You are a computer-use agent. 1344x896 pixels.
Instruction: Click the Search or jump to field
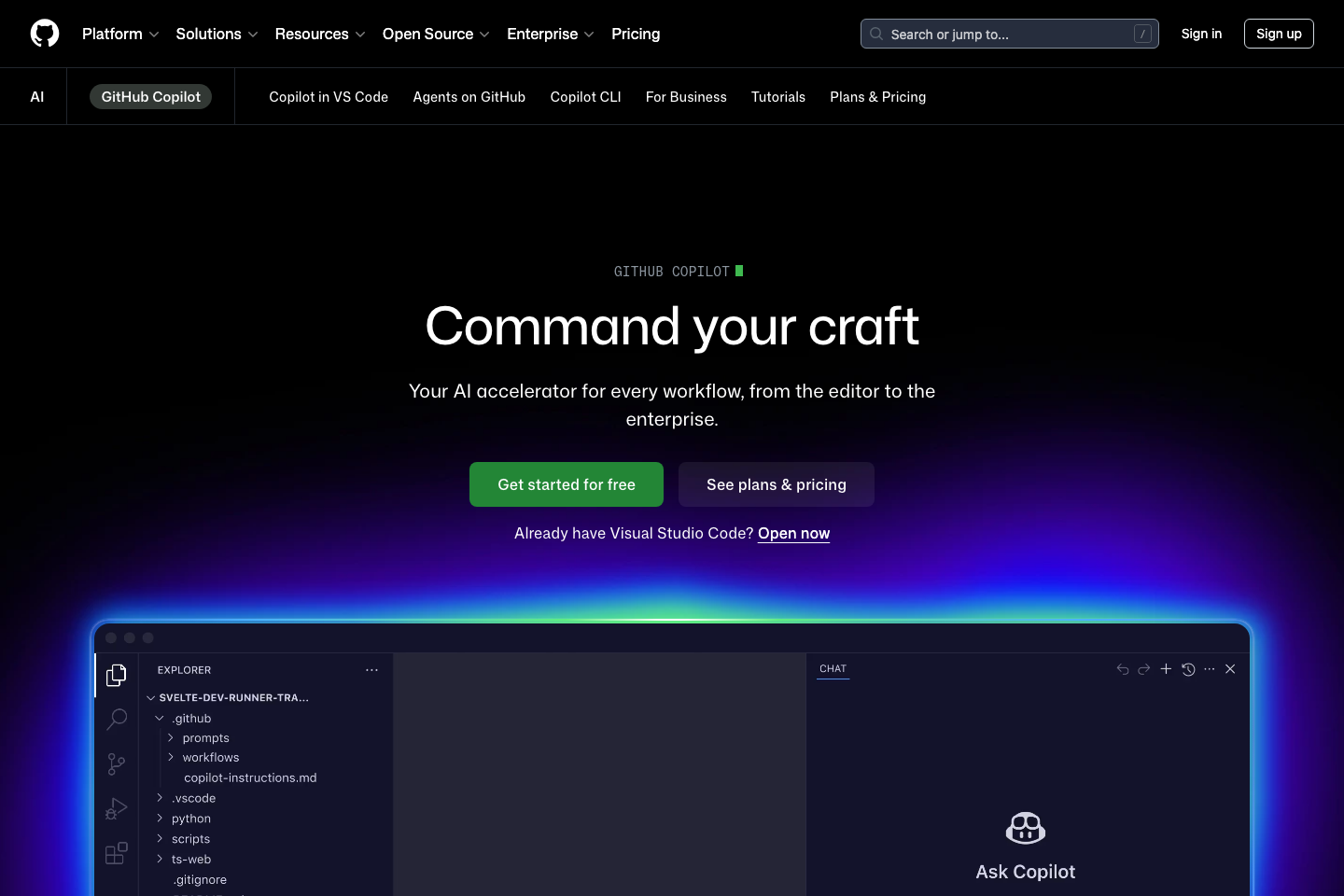(x=1009, y=34)
